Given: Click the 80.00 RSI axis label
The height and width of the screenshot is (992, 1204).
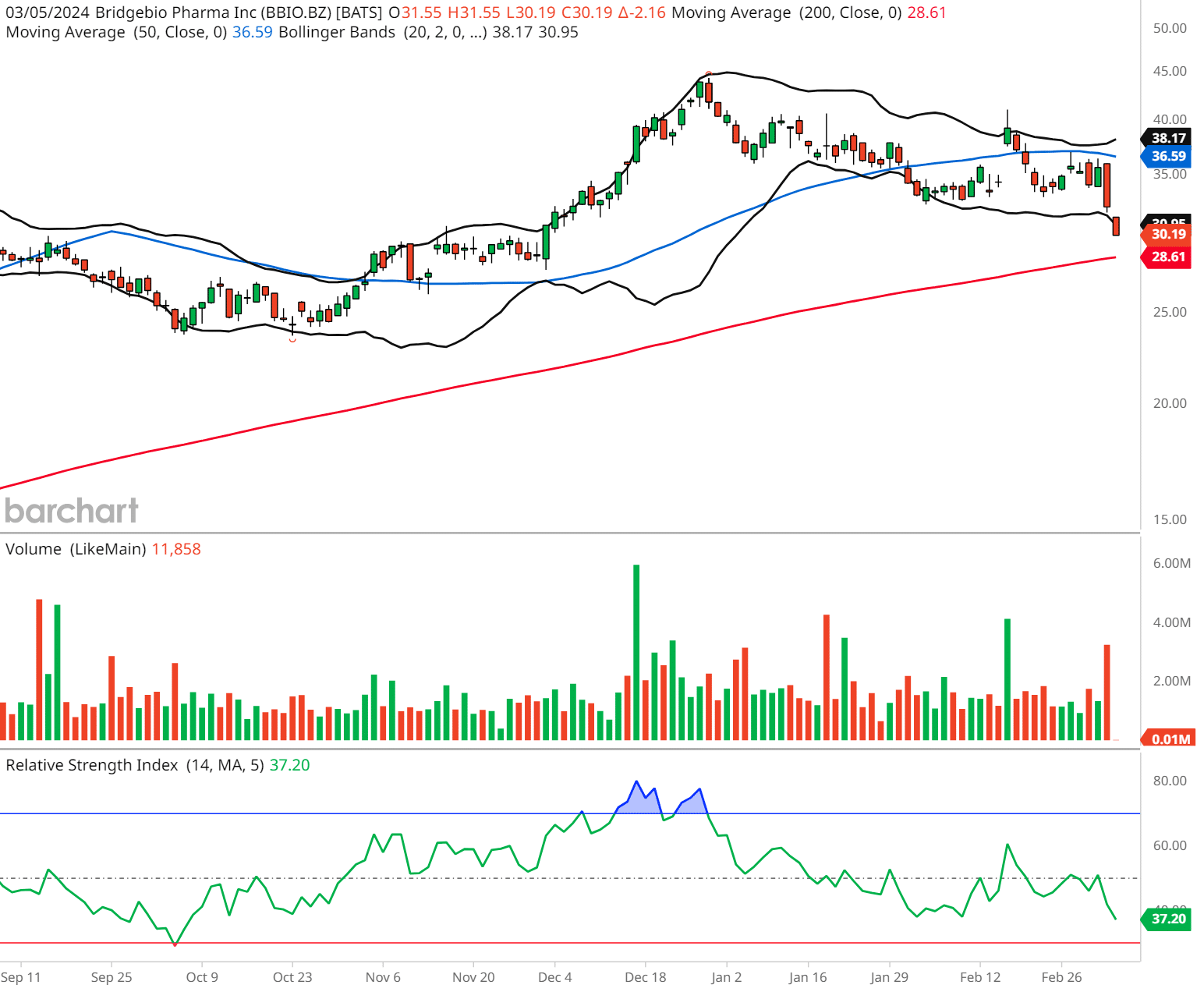Looking at the screenshot, I should coord(1170,781).
